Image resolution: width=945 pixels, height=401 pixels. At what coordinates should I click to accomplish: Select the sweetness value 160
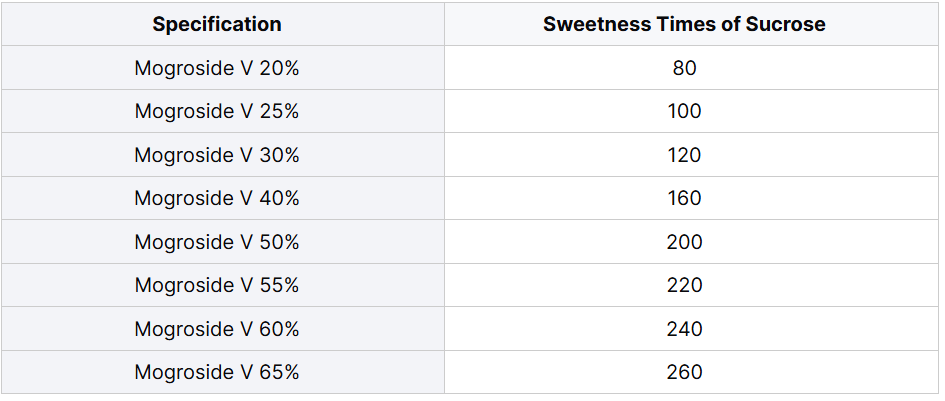tap(685, 198)
